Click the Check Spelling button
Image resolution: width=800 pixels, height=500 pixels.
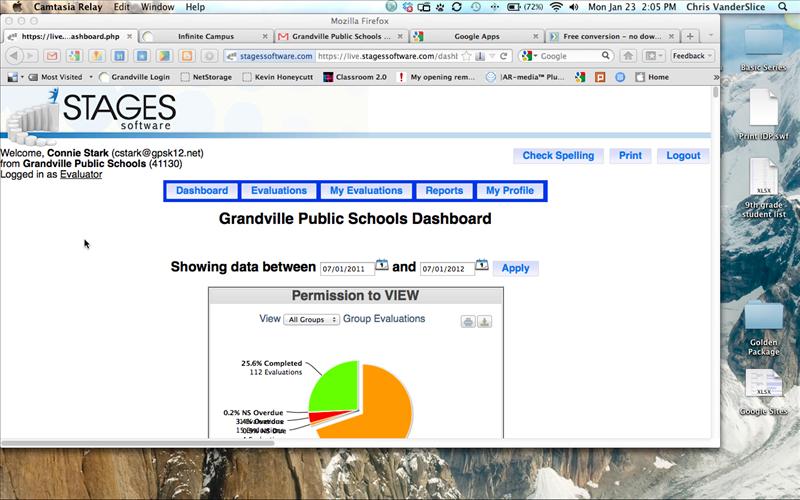click(x=558, y=156)
